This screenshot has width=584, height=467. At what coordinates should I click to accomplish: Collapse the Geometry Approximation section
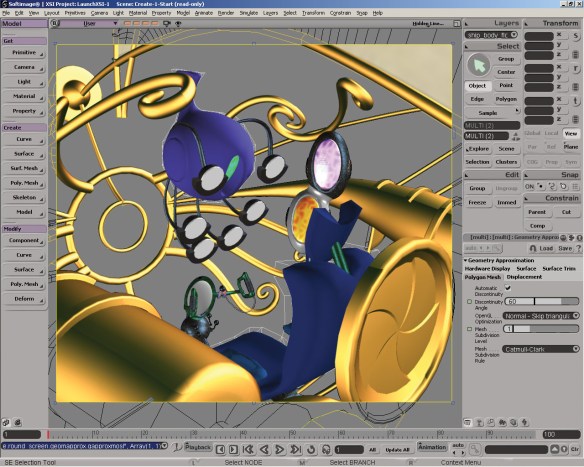tap(466, 260)
